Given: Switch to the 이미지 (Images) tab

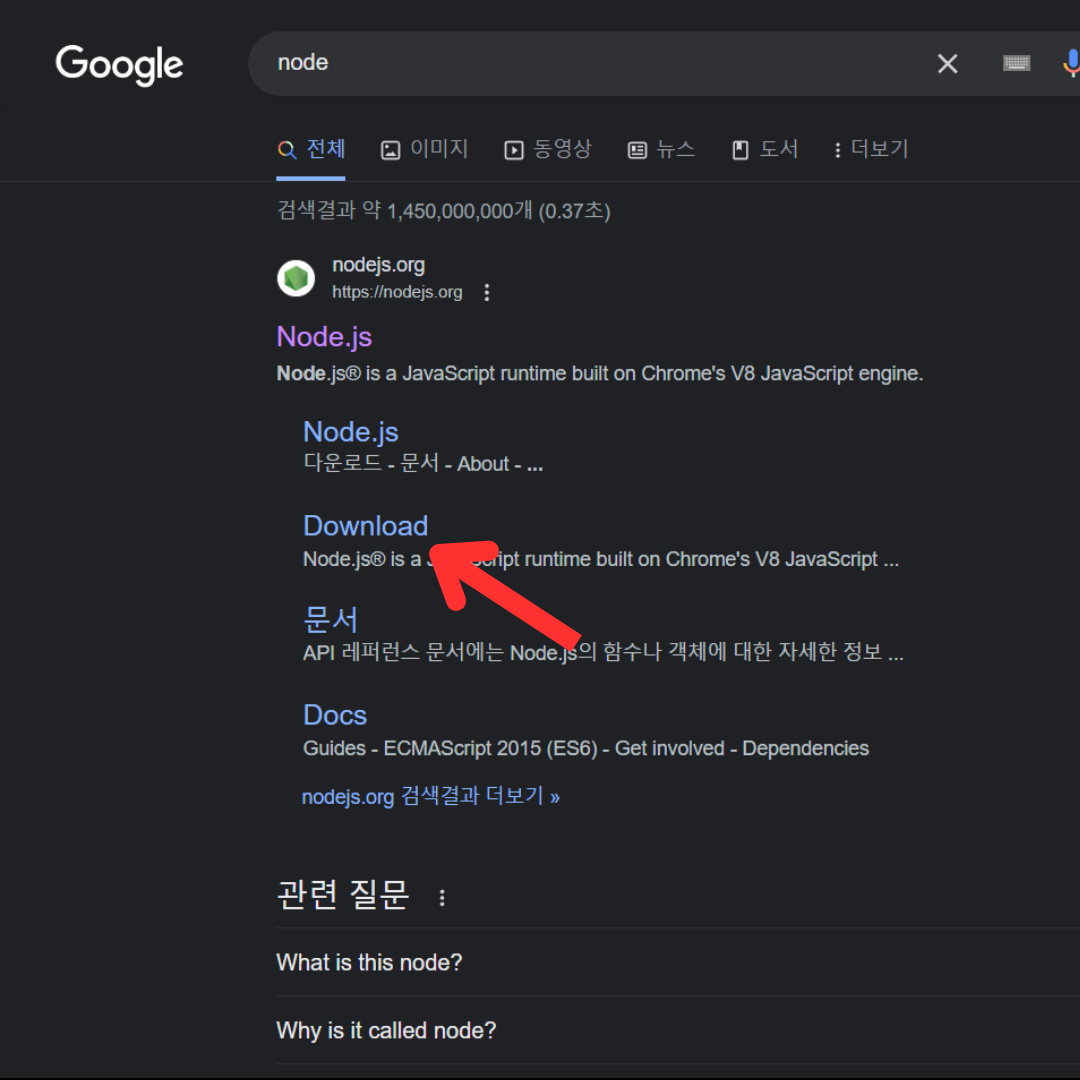Looking at the screenshot, I should click(424, 149).
